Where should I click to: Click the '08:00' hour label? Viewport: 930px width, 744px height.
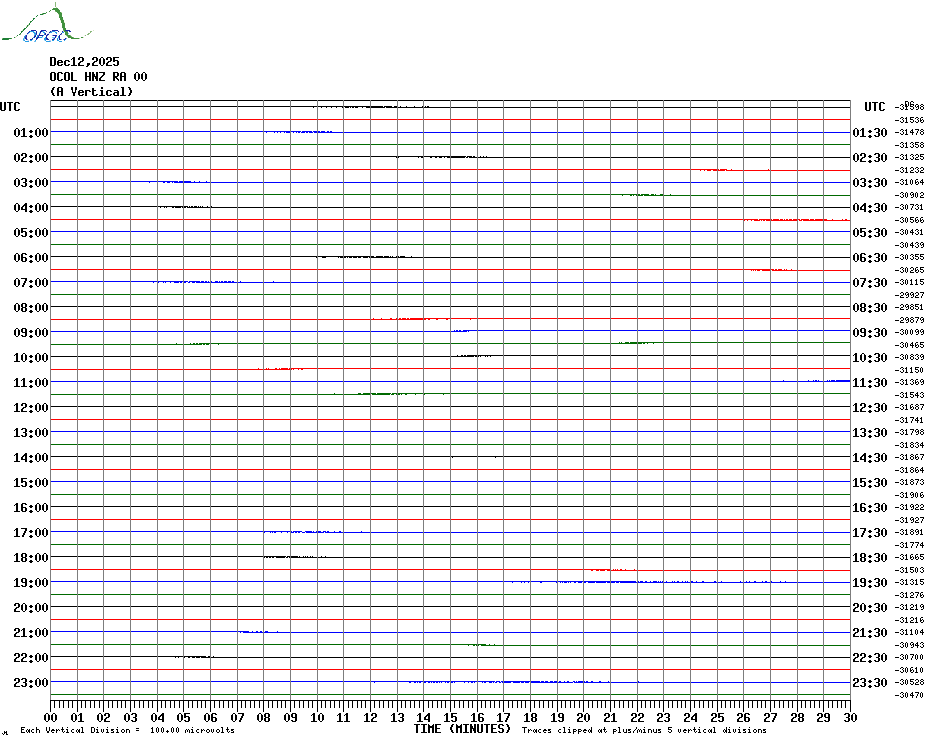click(31, 307)
